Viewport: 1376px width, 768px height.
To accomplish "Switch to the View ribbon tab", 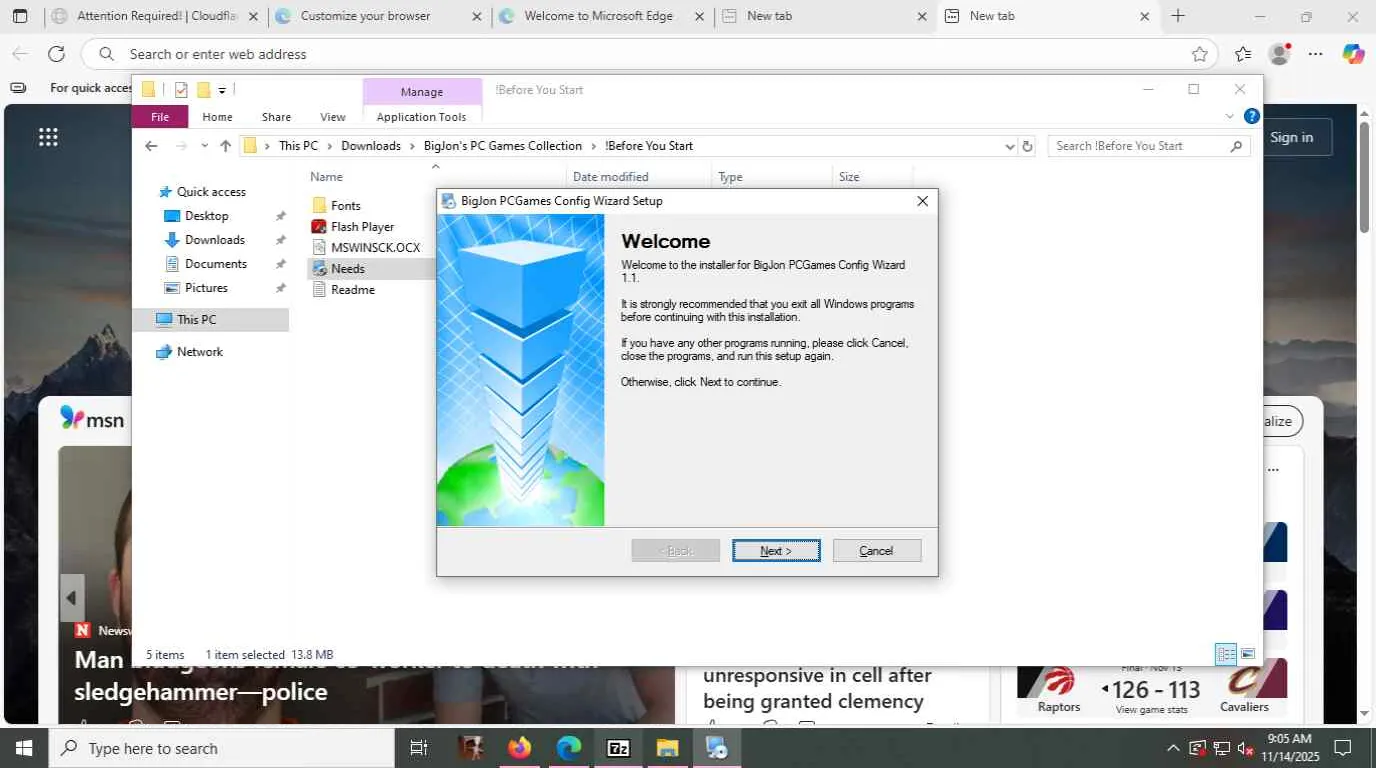I will pos(332,117).
